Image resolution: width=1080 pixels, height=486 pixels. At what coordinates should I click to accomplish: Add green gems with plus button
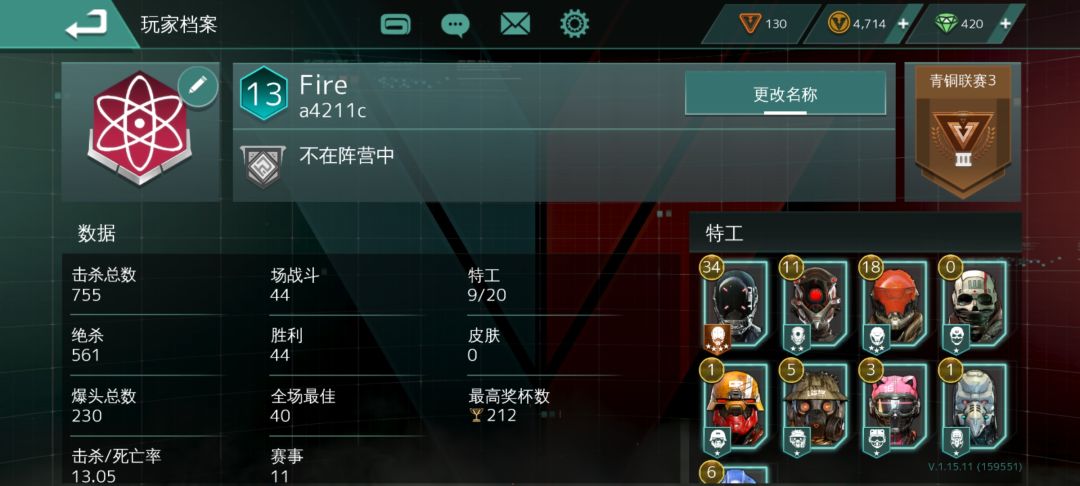pos(1005,24)
